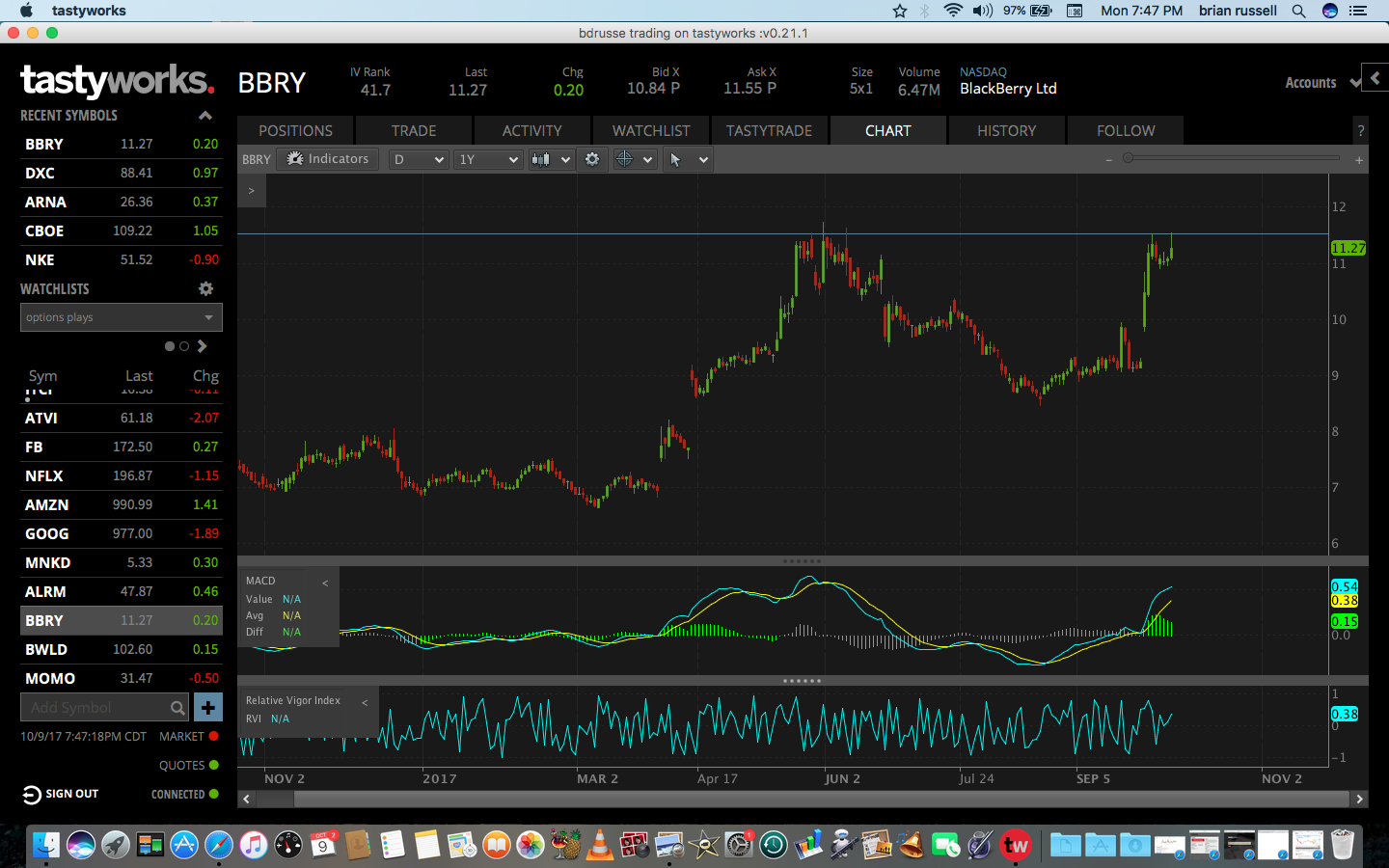Open the Indicators panel
This screenshot has height=868, width=1389.
click(x=328, y=159)
